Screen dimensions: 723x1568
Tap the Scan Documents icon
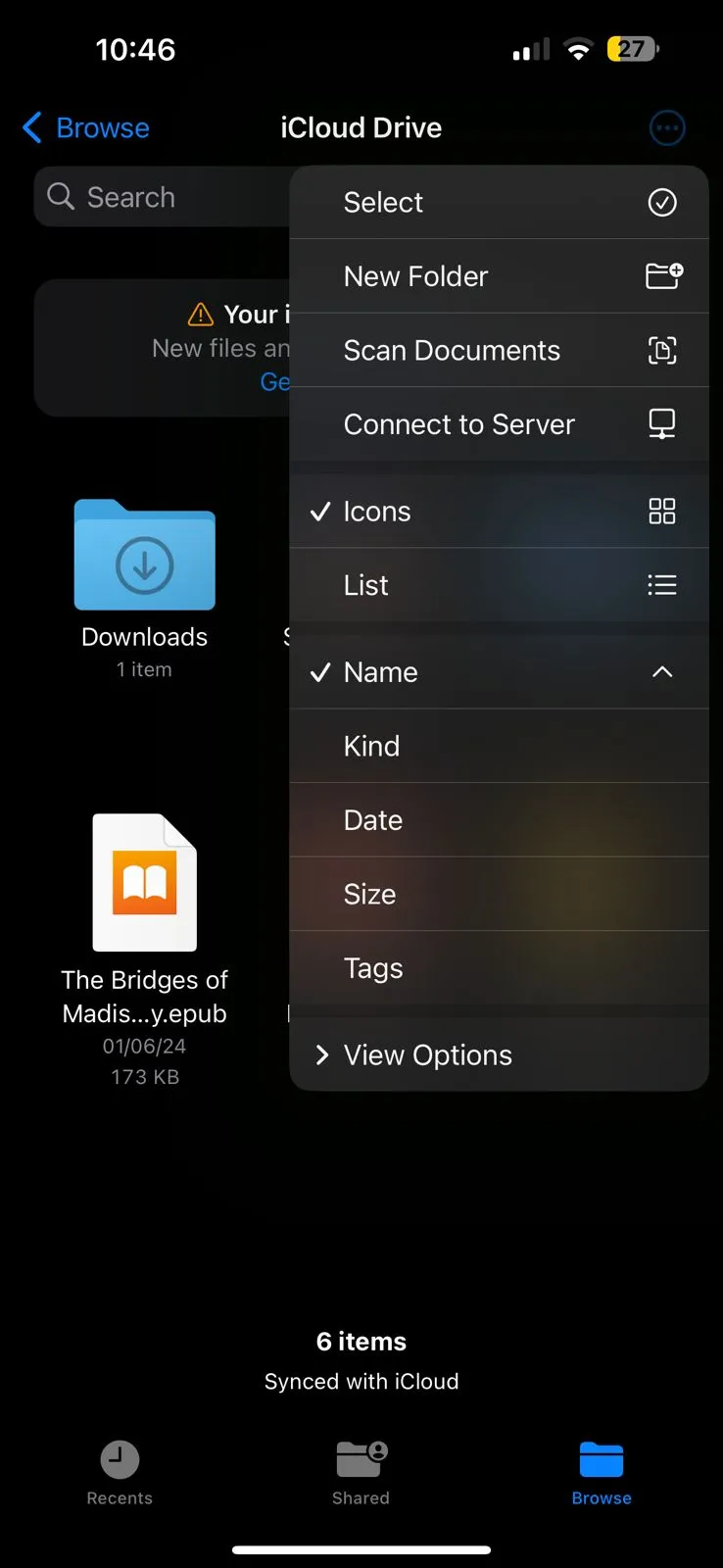(662, 350)
